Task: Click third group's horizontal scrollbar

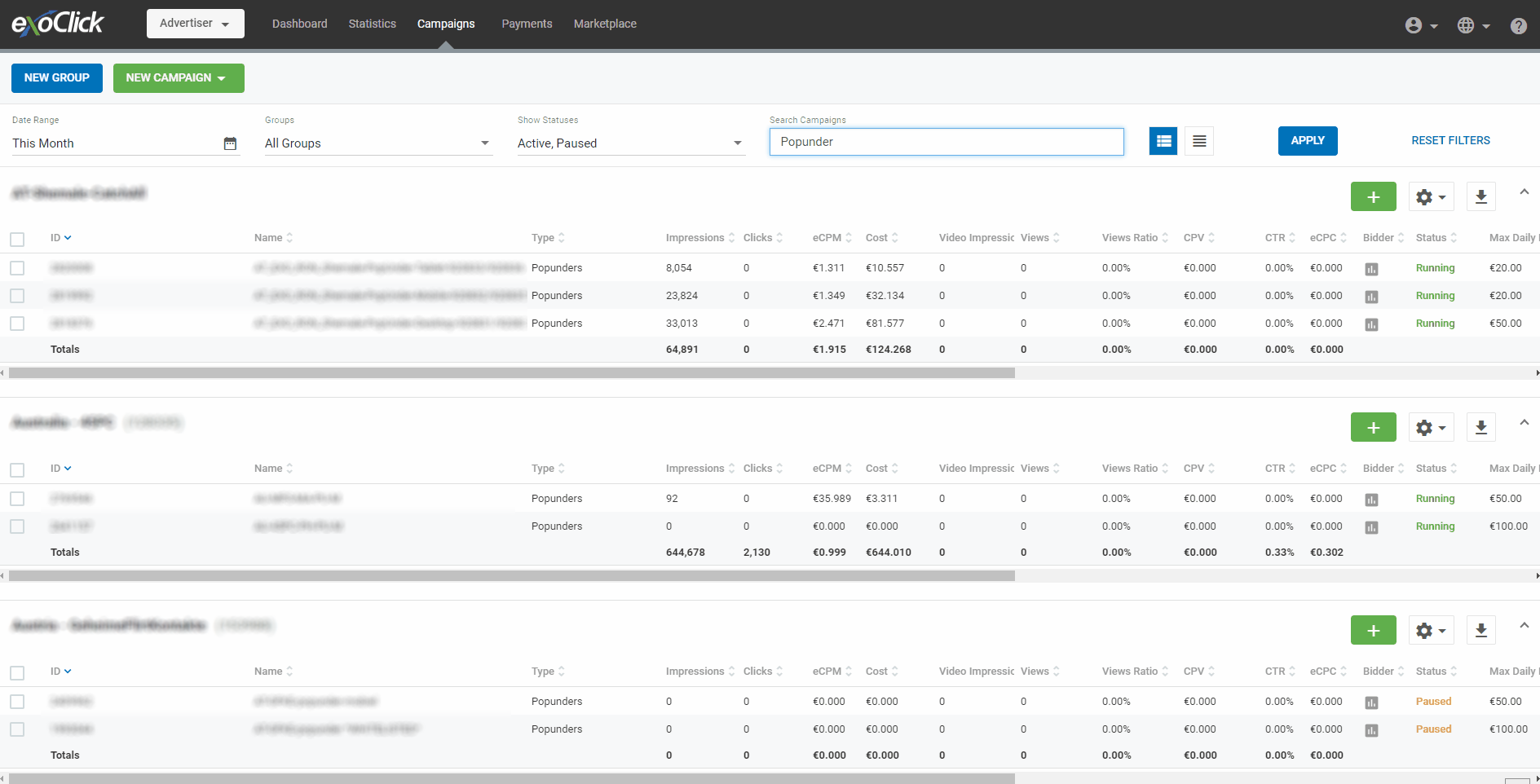Action: coord(512,779)
